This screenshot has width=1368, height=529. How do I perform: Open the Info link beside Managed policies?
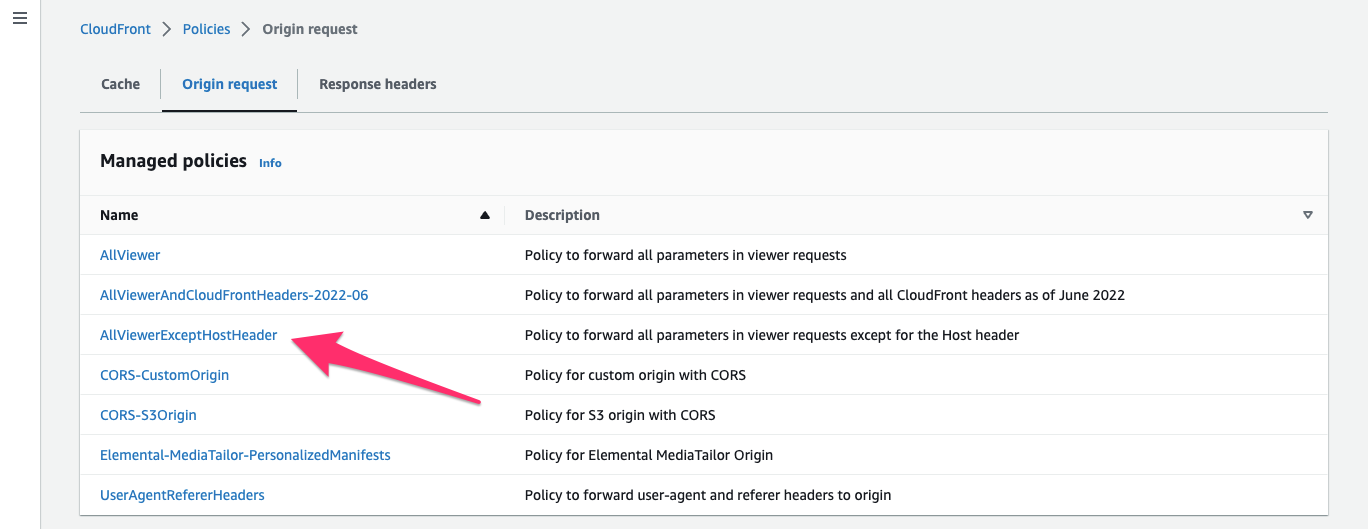click(270, 163)
